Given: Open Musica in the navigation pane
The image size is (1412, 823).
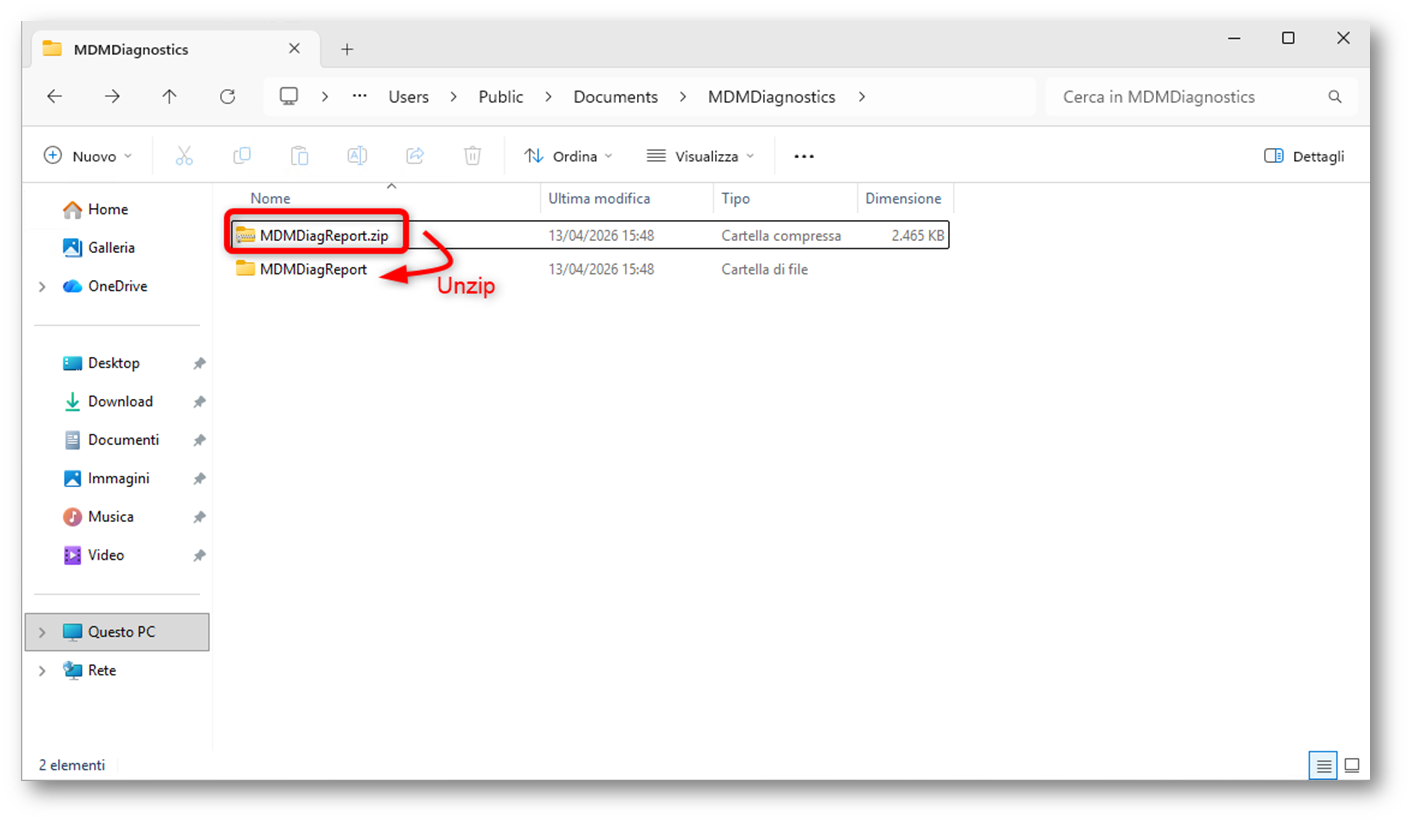Looking at the screenshot, I should pyautogui.click(x=98, y=517).
